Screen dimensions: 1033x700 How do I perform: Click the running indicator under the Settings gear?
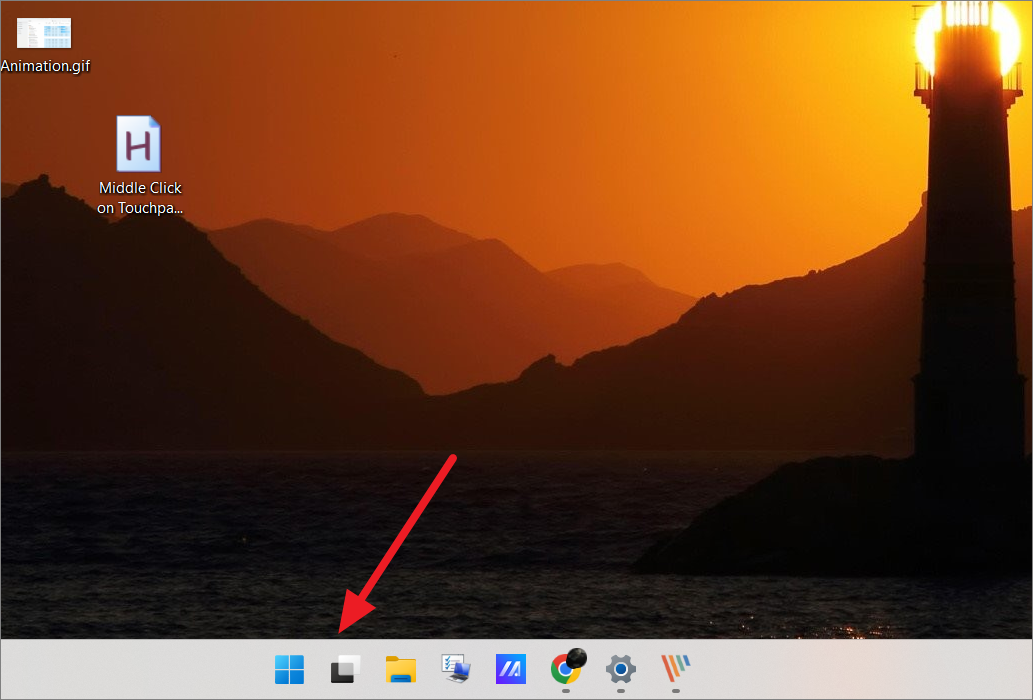[x=620, y=689]
